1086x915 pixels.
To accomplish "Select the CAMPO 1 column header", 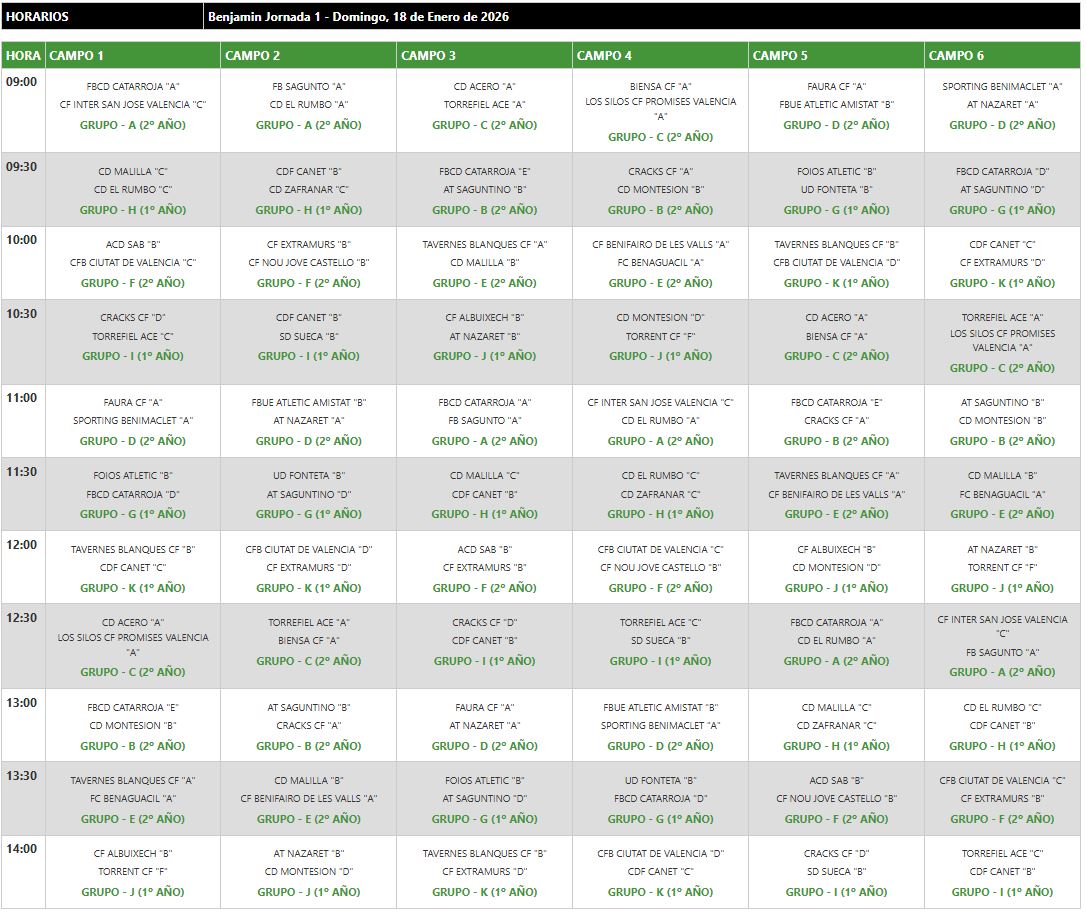I will 76,56.
